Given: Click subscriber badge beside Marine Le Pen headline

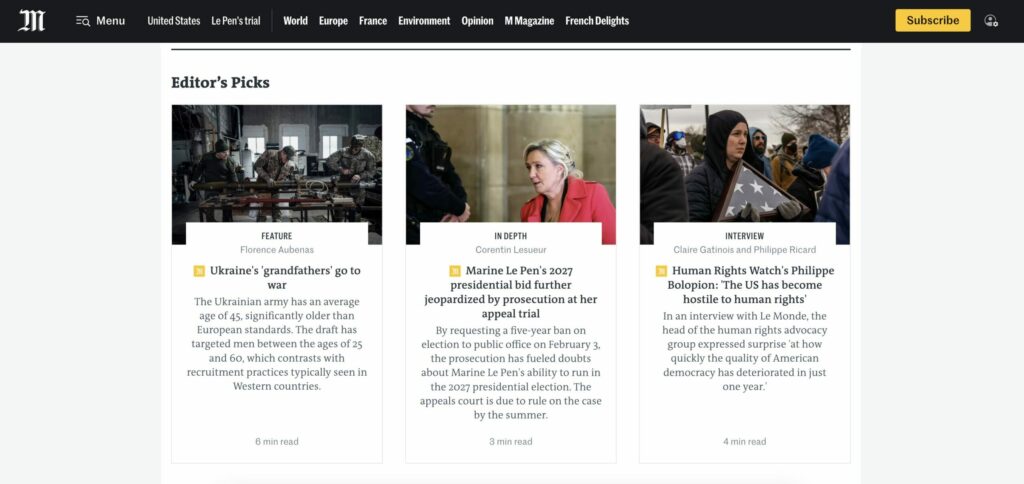Looking at the screenshot, I should coord(455,271).
